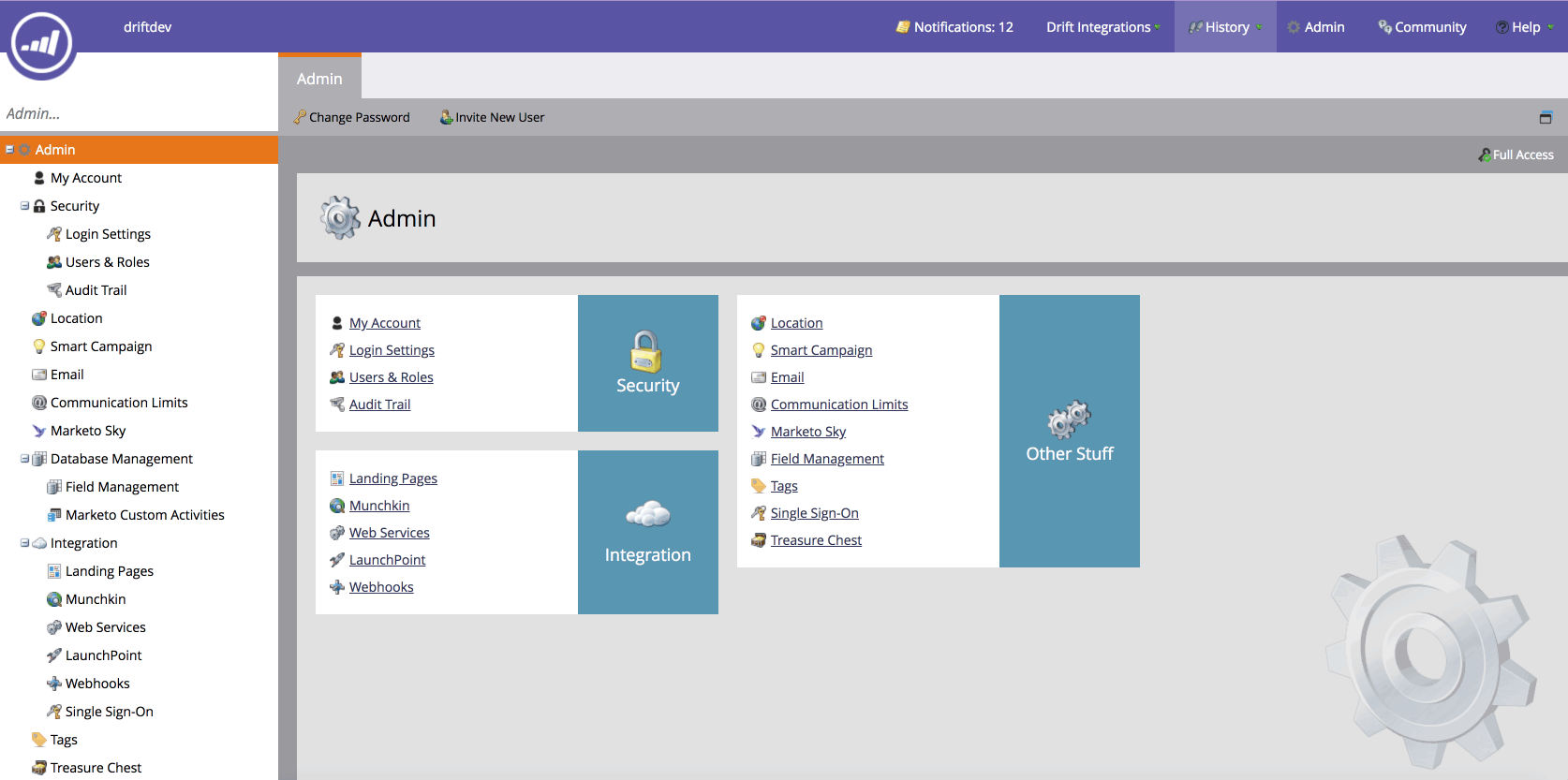This screenshot has width=1568, height=780.
Task: Click the Admin search input field
Action: tap(139, 113)
